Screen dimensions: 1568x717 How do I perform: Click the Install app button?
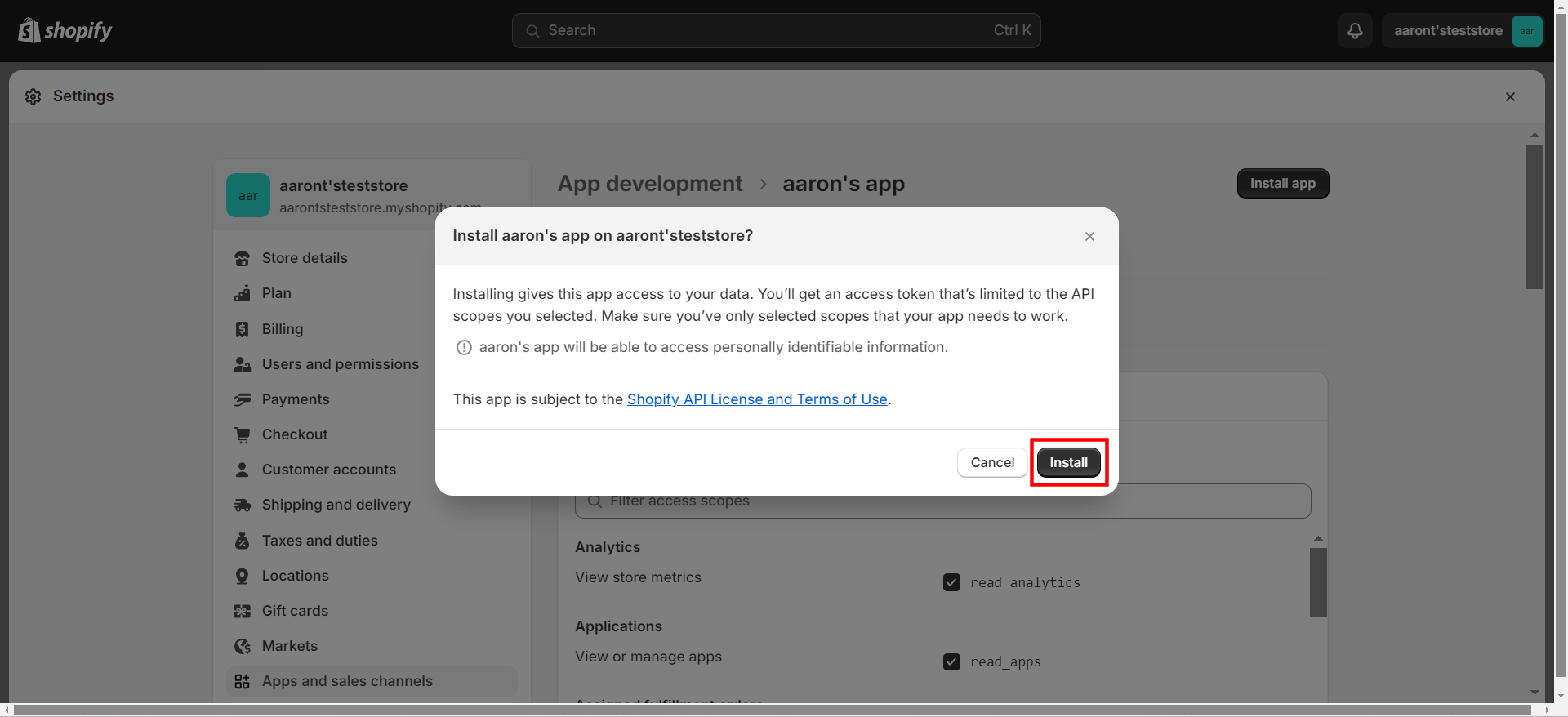pos(1282,184)
